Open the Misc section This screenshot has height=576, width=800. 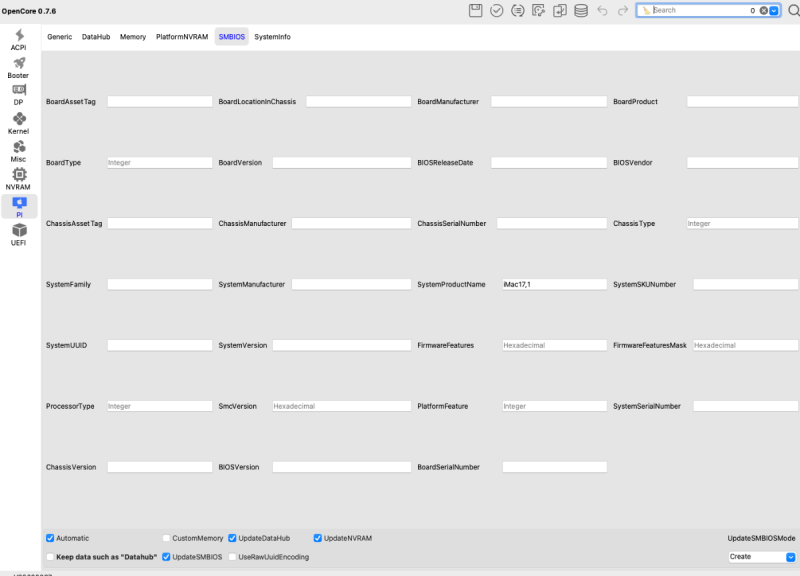point(19,152)
